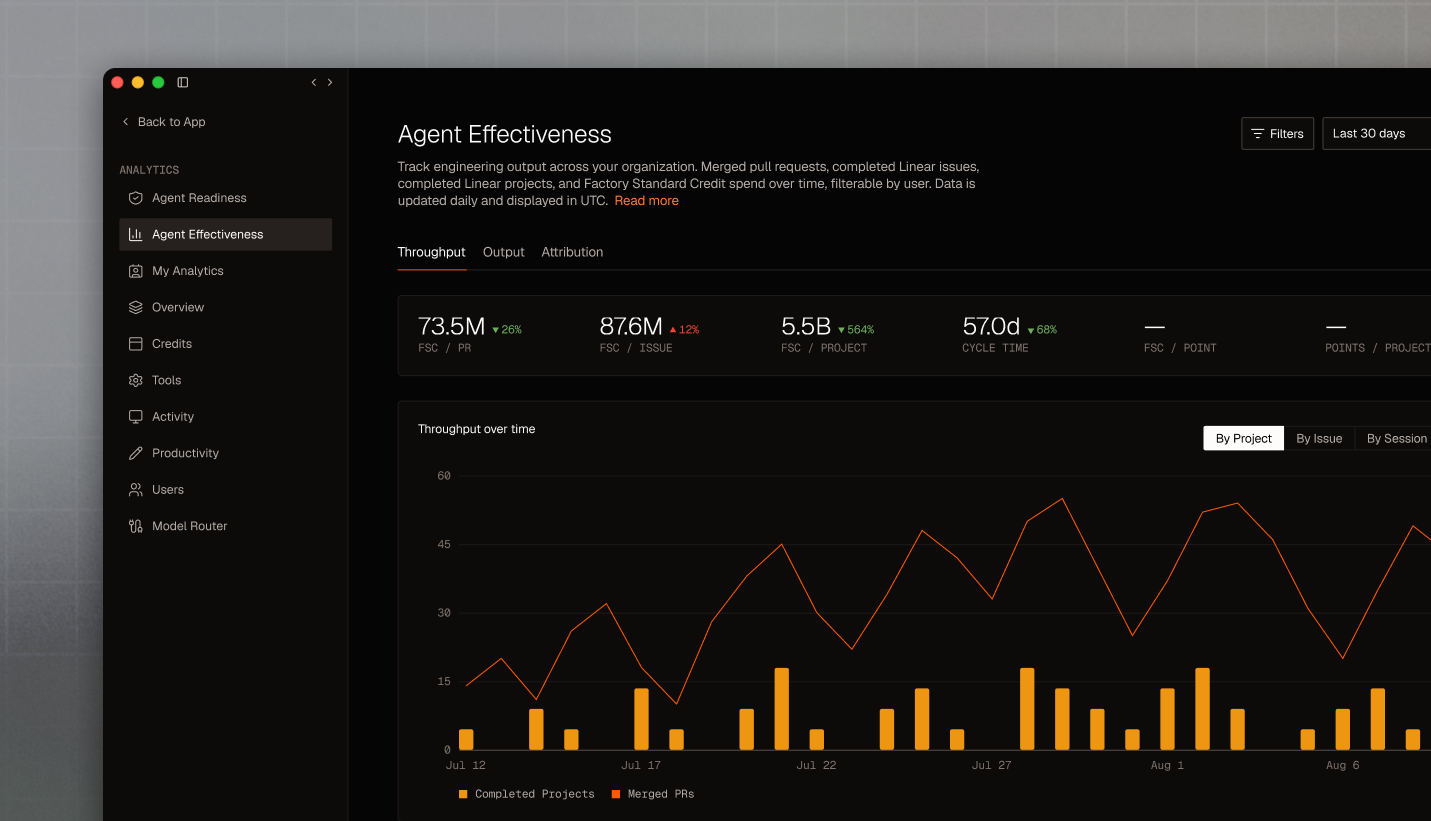Go back with the Back to App chevron
This screenshot has width=1431, height=821.
pyautogui.click(x=125, y=122)
